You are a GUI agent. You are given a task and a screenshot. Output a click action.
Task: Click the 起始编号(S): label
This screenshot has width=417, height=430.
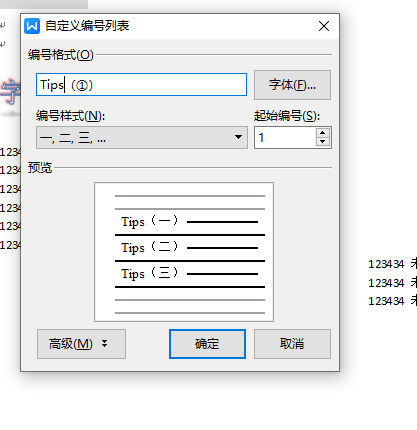[x=287, y=116]
